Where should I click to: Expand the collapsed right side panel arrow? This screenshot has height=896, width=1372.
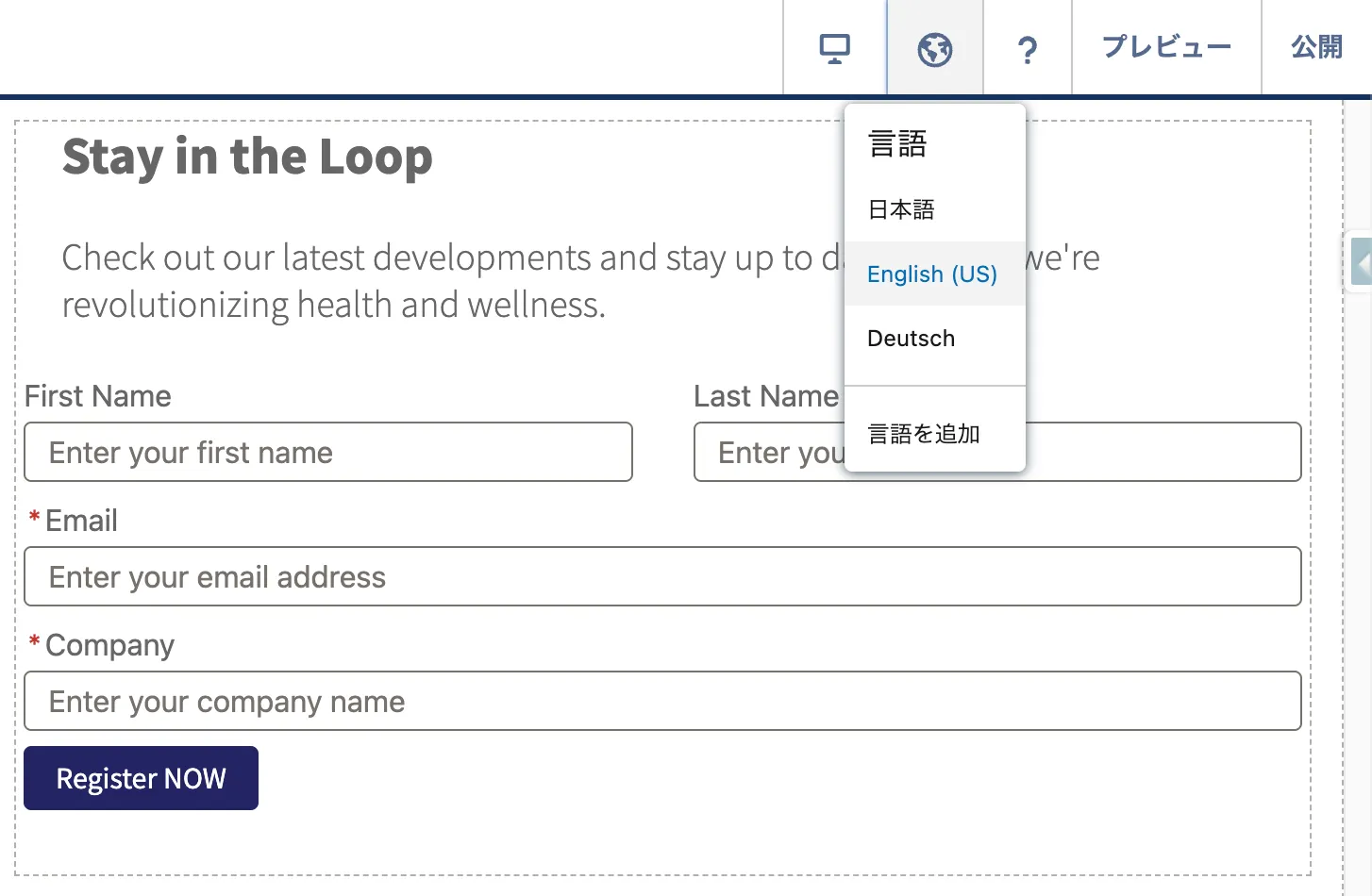click(1360, 261)
